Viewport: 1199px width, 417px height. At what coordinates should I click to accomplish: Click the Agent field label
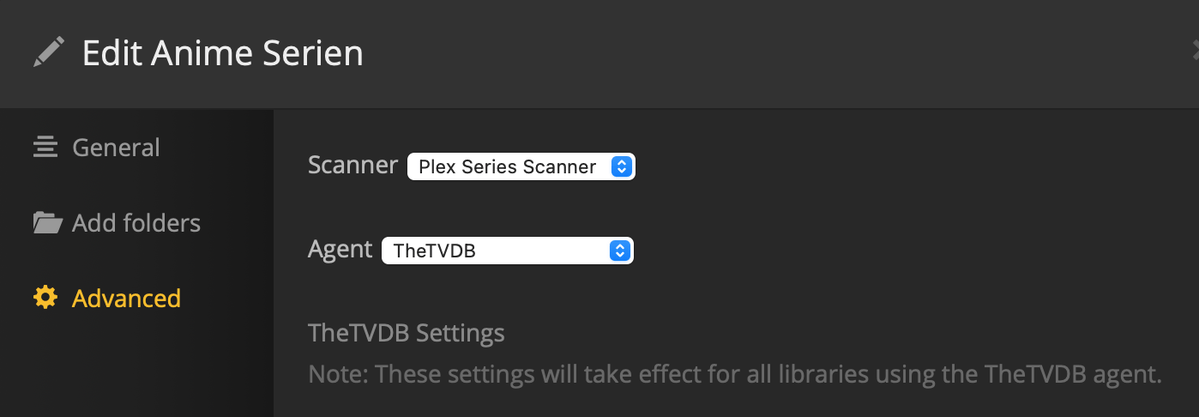point(340,249)
